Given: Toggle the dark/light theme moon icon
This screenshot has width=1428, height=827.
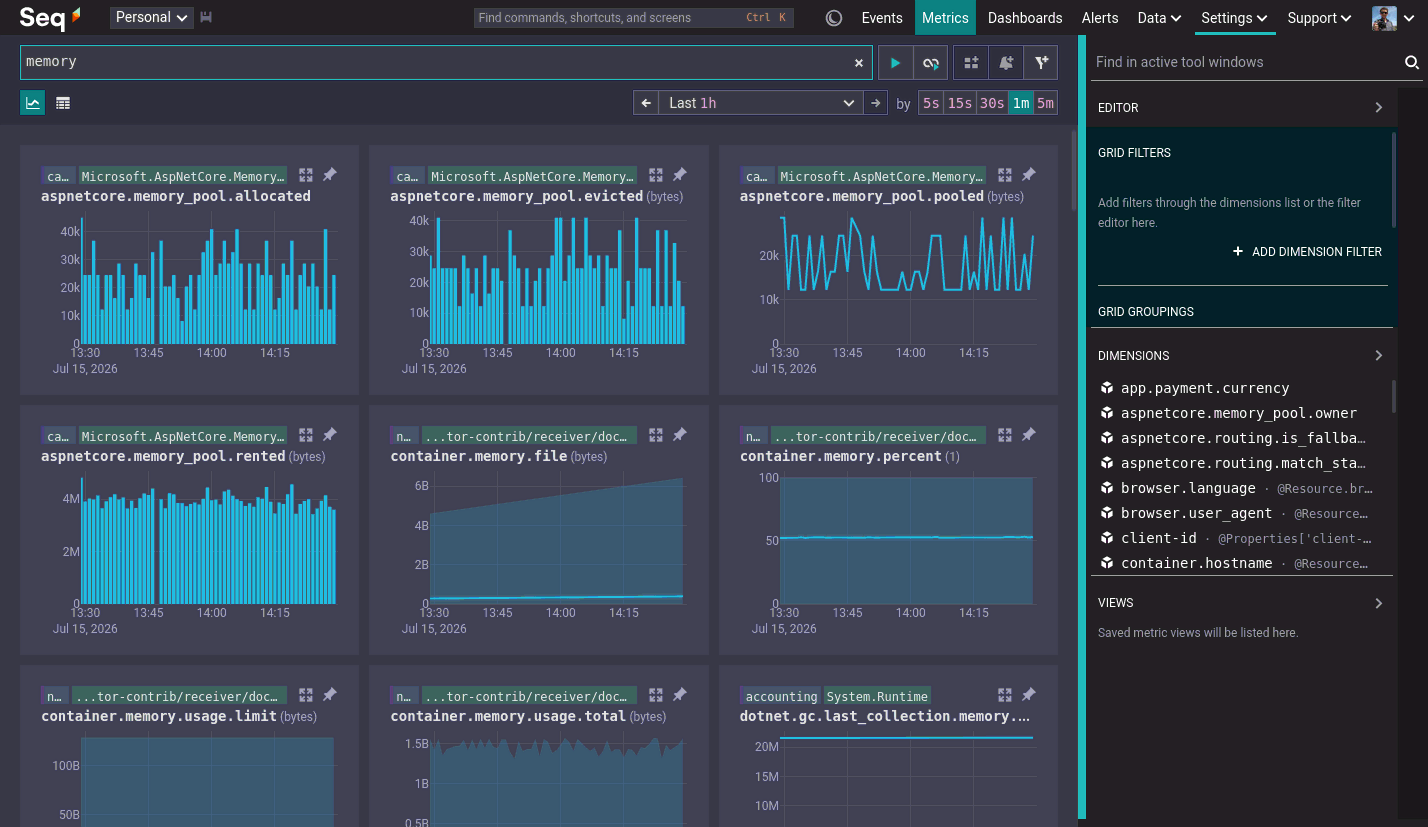Looking at the screenshot, I should (834, 18).
